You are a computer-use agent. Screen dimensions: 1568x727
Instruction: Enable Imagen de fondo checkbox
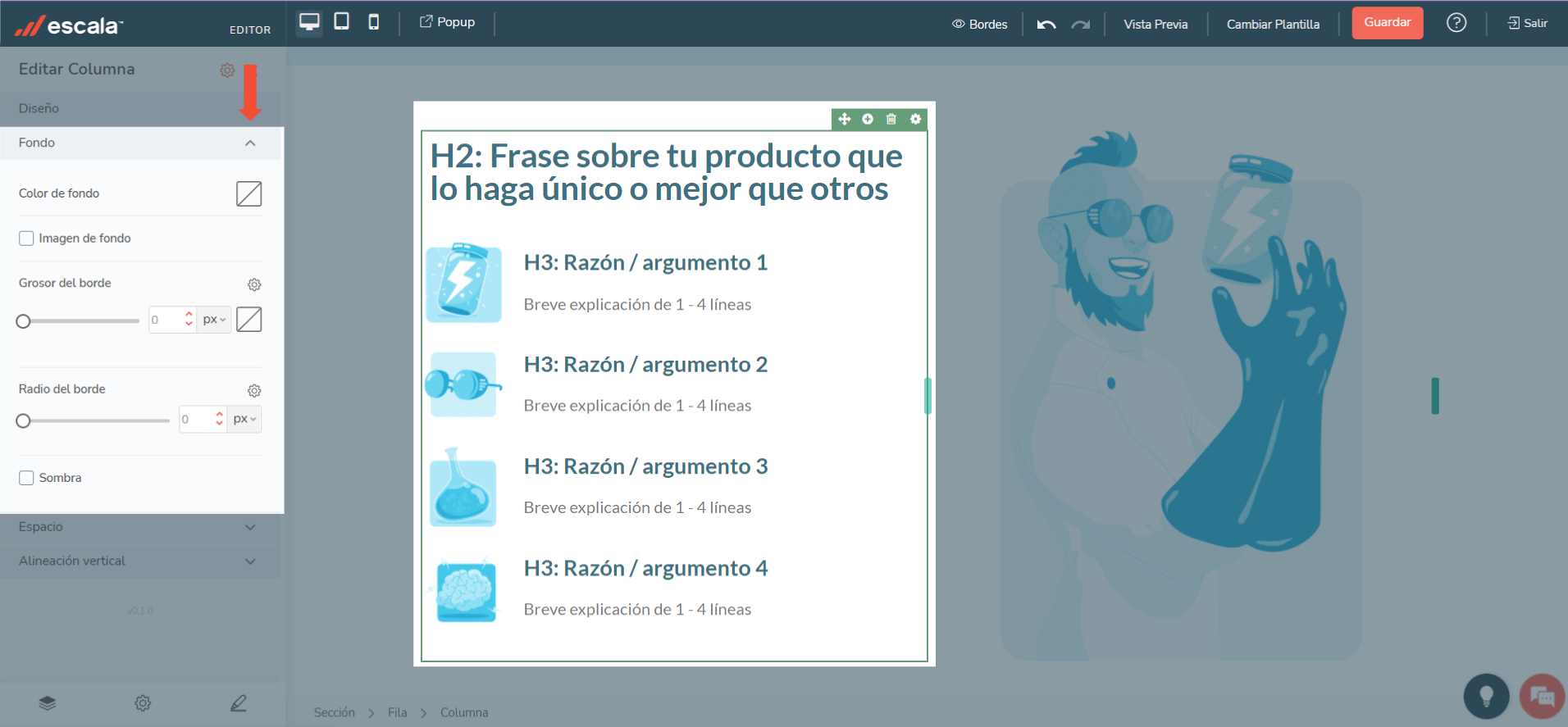(26, 239)
